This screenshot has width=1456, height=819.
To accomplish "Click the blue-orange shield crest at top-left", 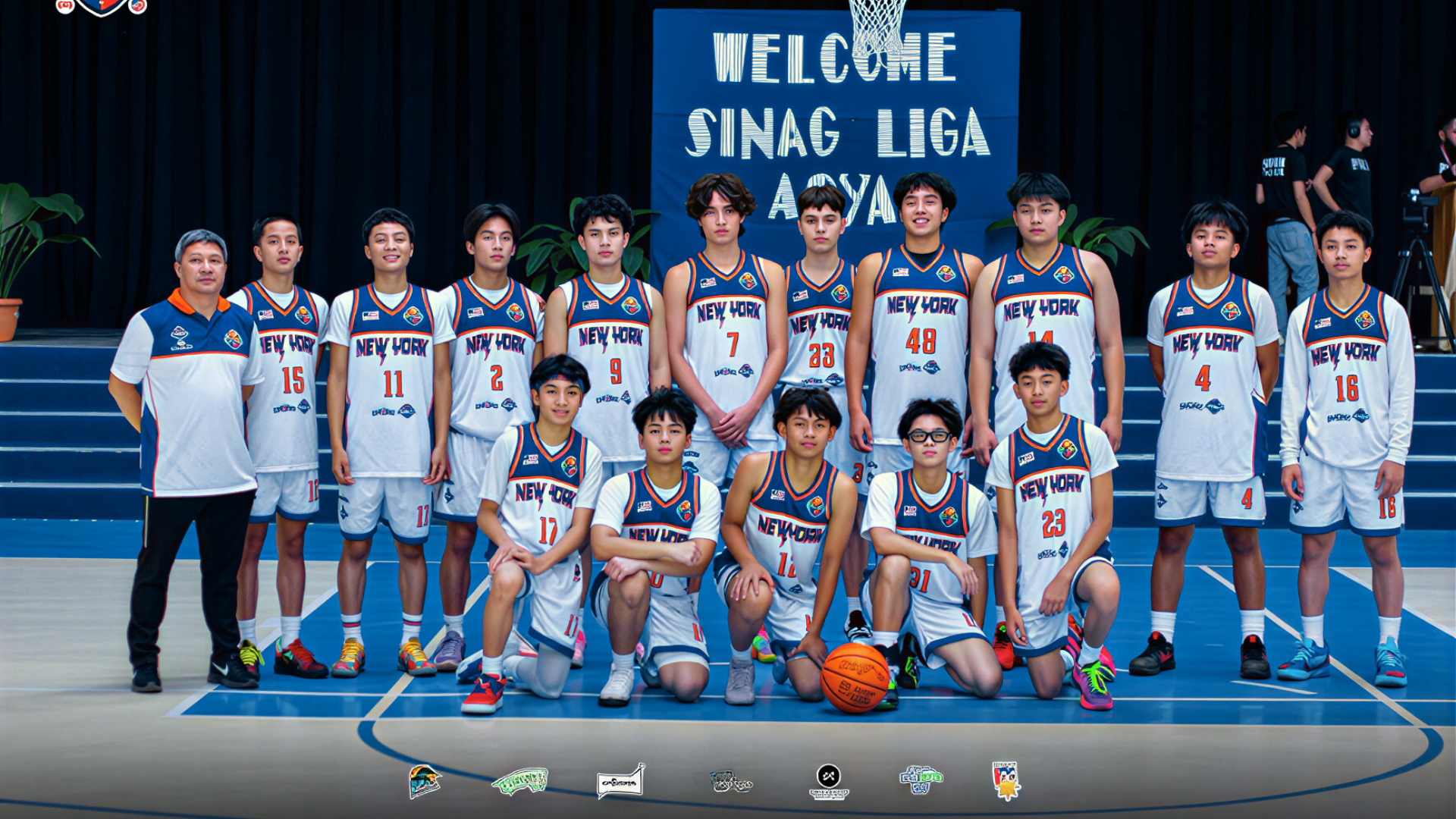I will click(102, 6).
